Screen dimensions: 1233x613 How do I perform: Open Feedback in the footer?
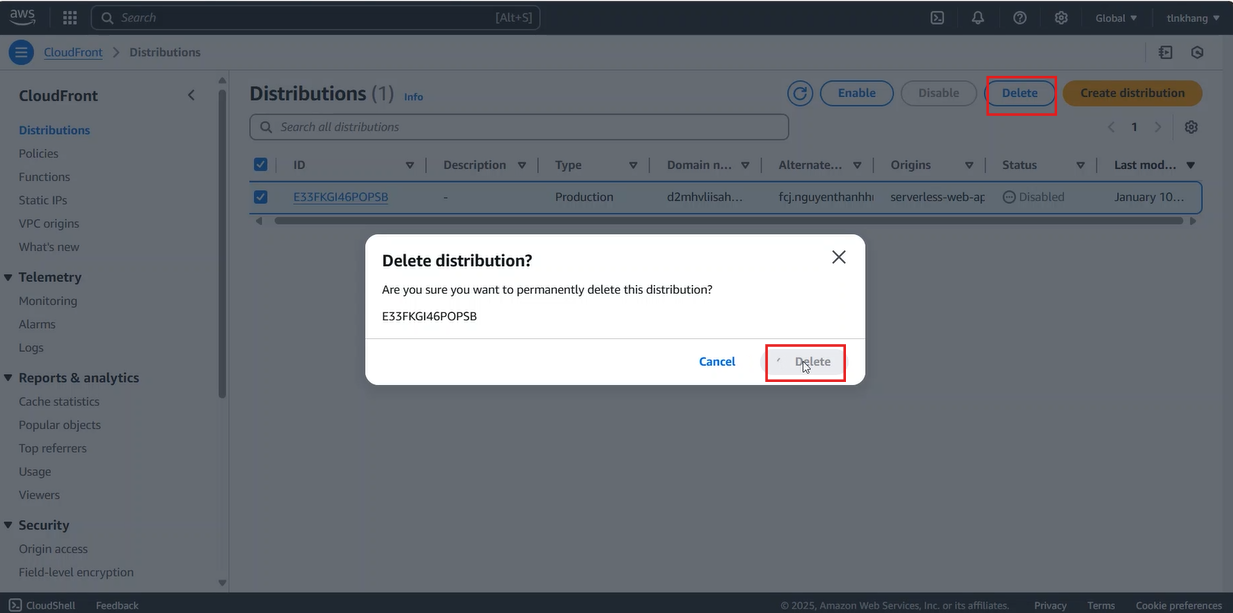coord(117,605)
